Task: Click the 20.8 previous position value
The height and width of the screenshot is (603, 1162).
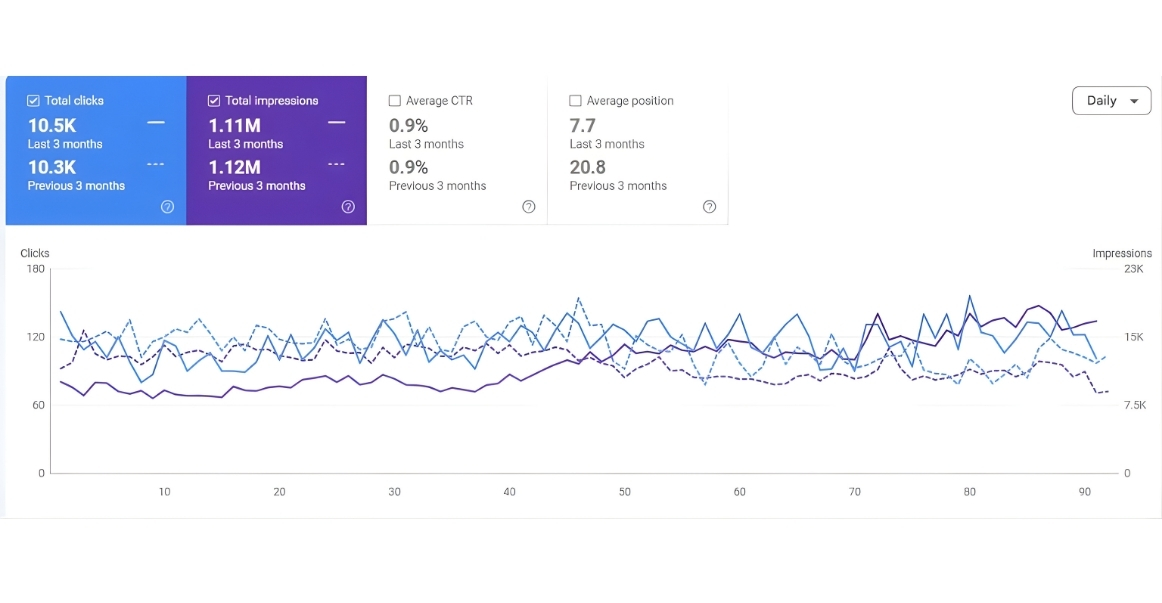Action: [587, 167]
